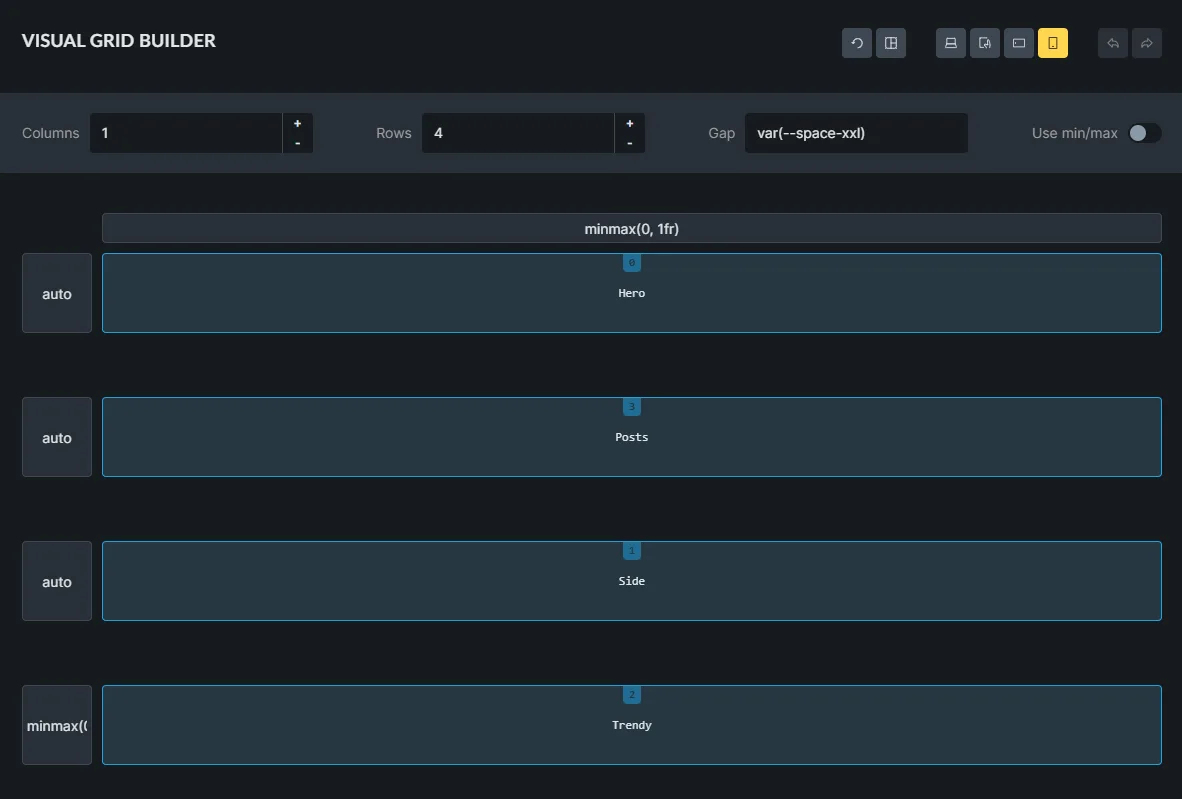Increase Columns with the plus button

pos(298,124)
